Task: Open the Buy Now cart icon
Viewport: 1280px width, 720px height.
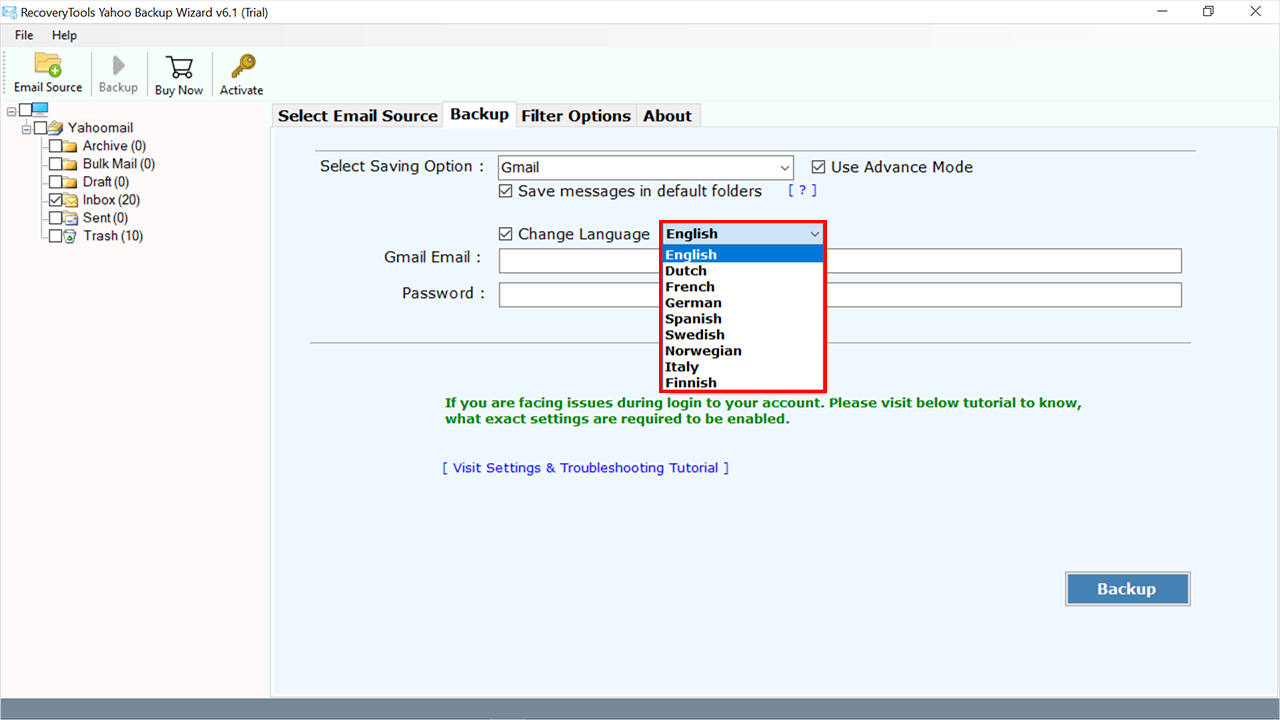Action: pos(179,66)
